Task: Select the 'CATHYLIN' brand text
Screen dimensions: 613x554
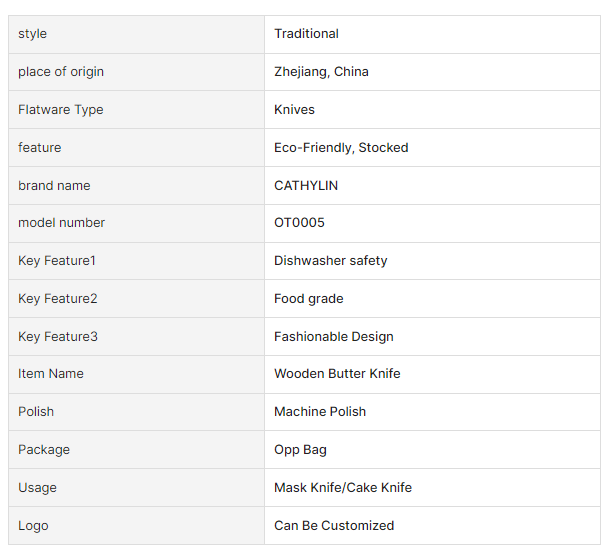Action: (x=306, y=186)
